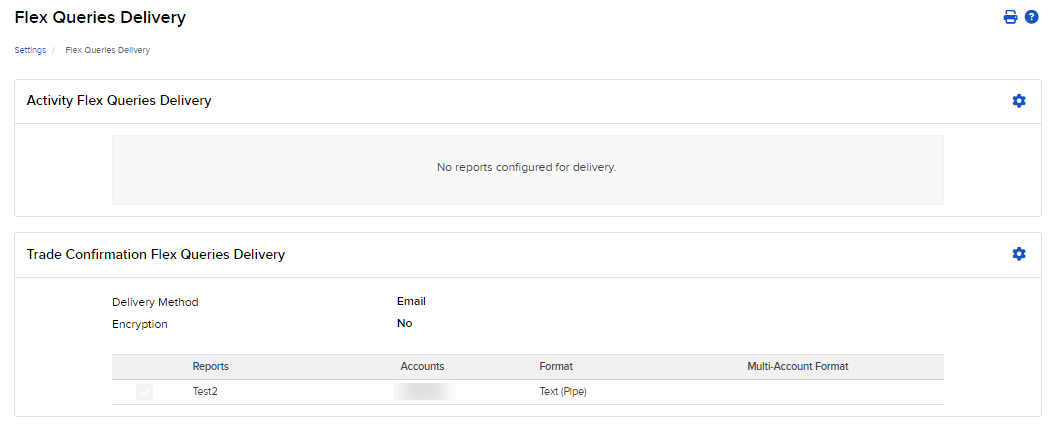This screenshot has height=424, width=1050.
Task: Configure Activity Flex Queries Delivery via gear
Action: click(x=1019, y=101)
